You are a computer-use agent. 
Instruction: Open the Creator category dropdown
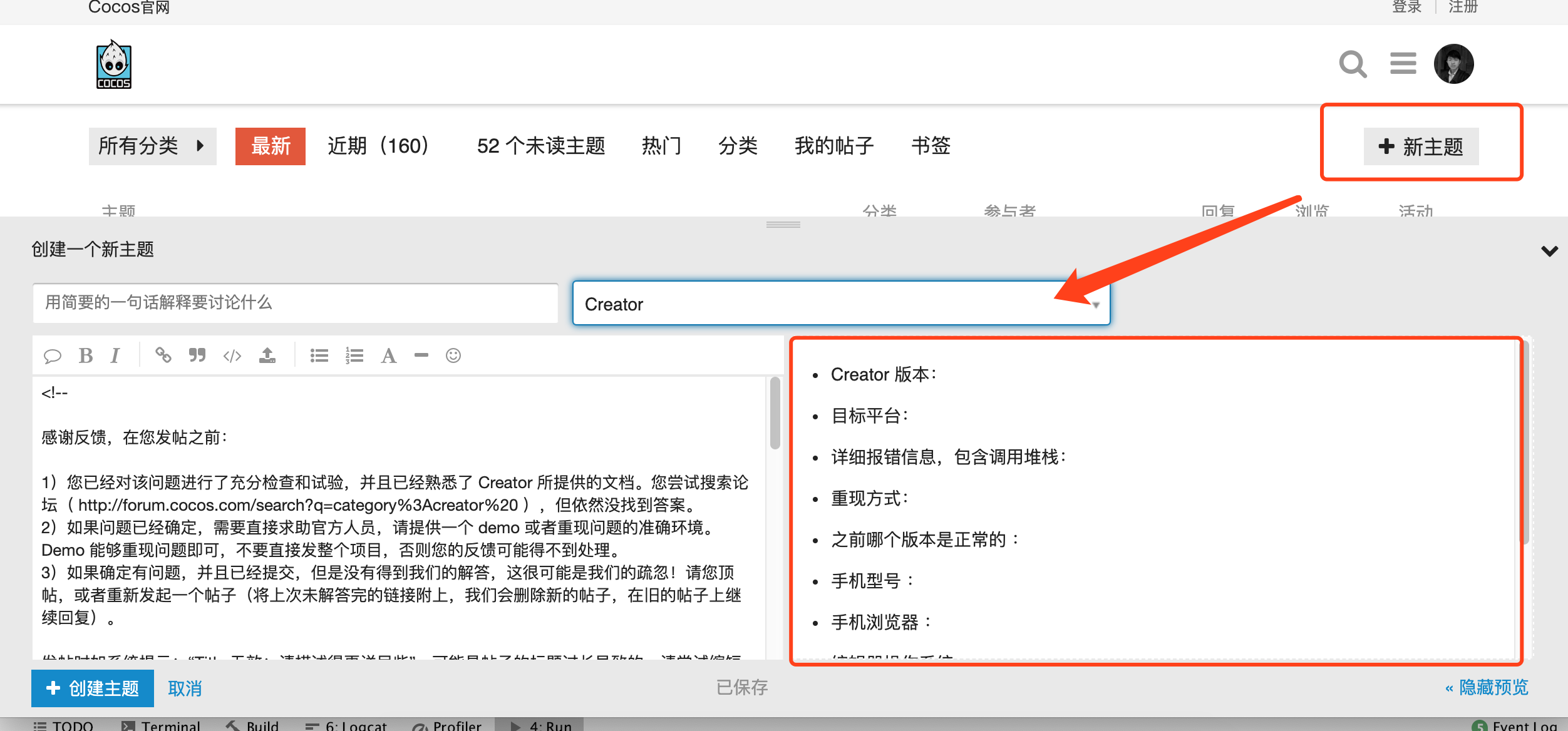(841, 304)
